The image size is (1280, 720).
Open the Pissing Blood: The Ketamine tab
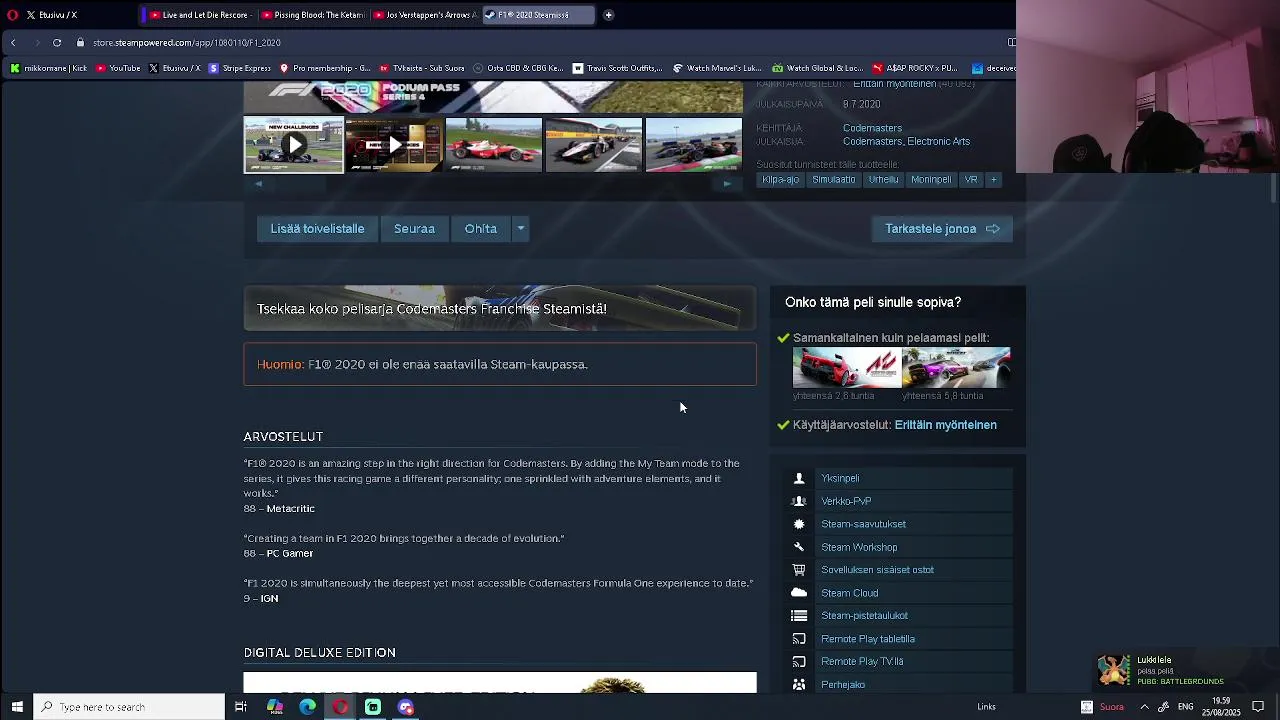[x=311, y=15]
